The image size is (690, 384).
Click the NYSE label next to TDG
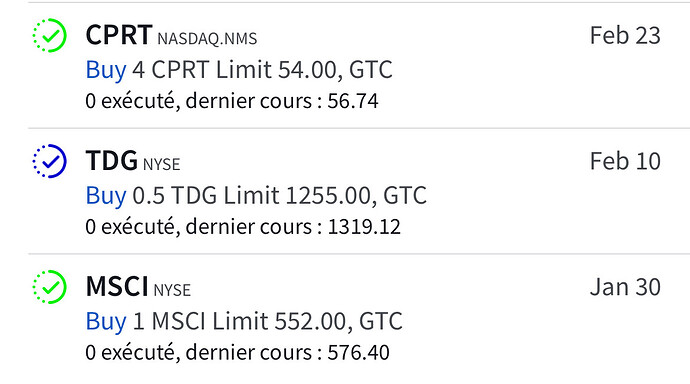[x=161, y=165]
